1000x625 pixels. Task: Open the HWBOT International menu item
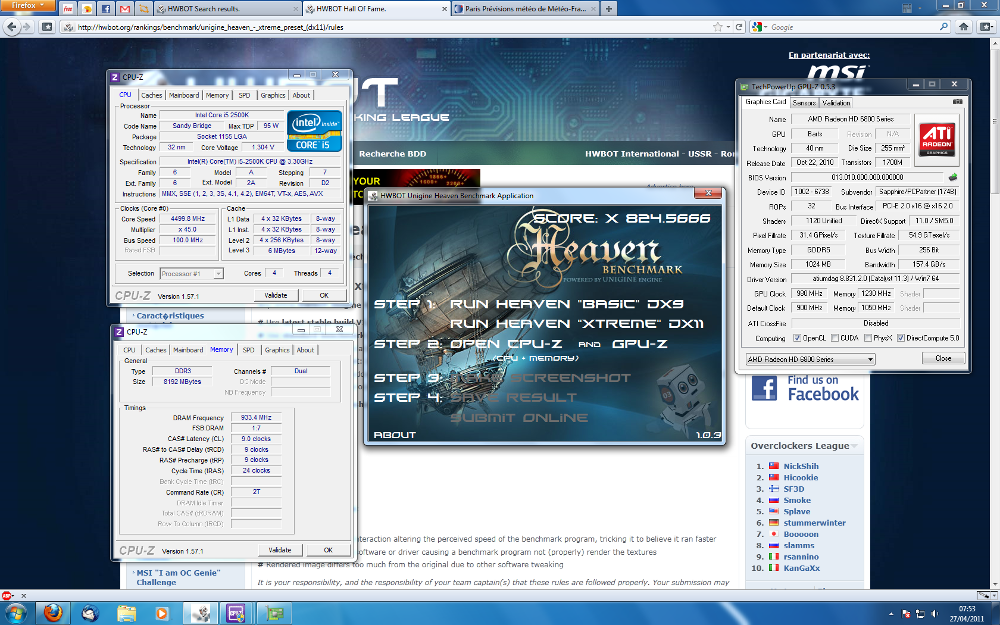pos(632,154)
